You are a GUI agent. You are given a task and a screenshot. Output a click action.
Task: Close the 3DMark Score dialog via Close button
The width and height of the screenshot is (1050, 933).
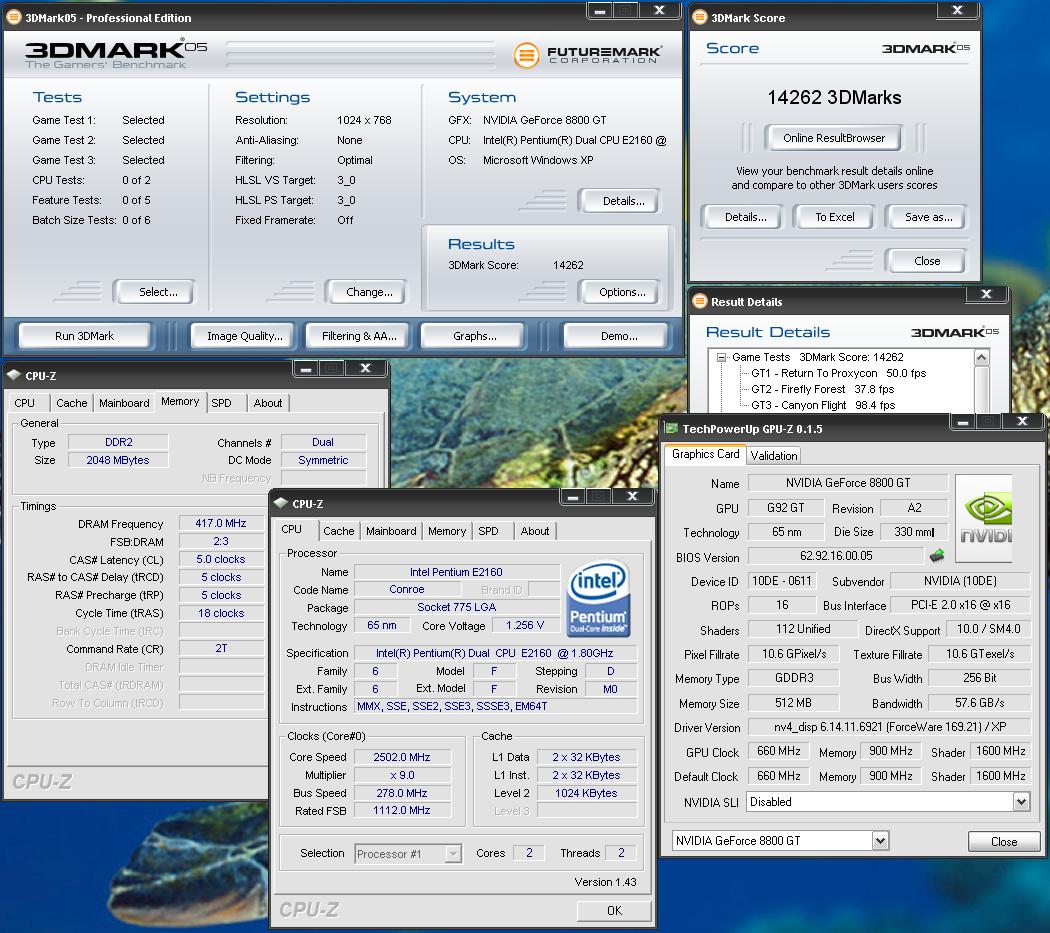(927, 261)
